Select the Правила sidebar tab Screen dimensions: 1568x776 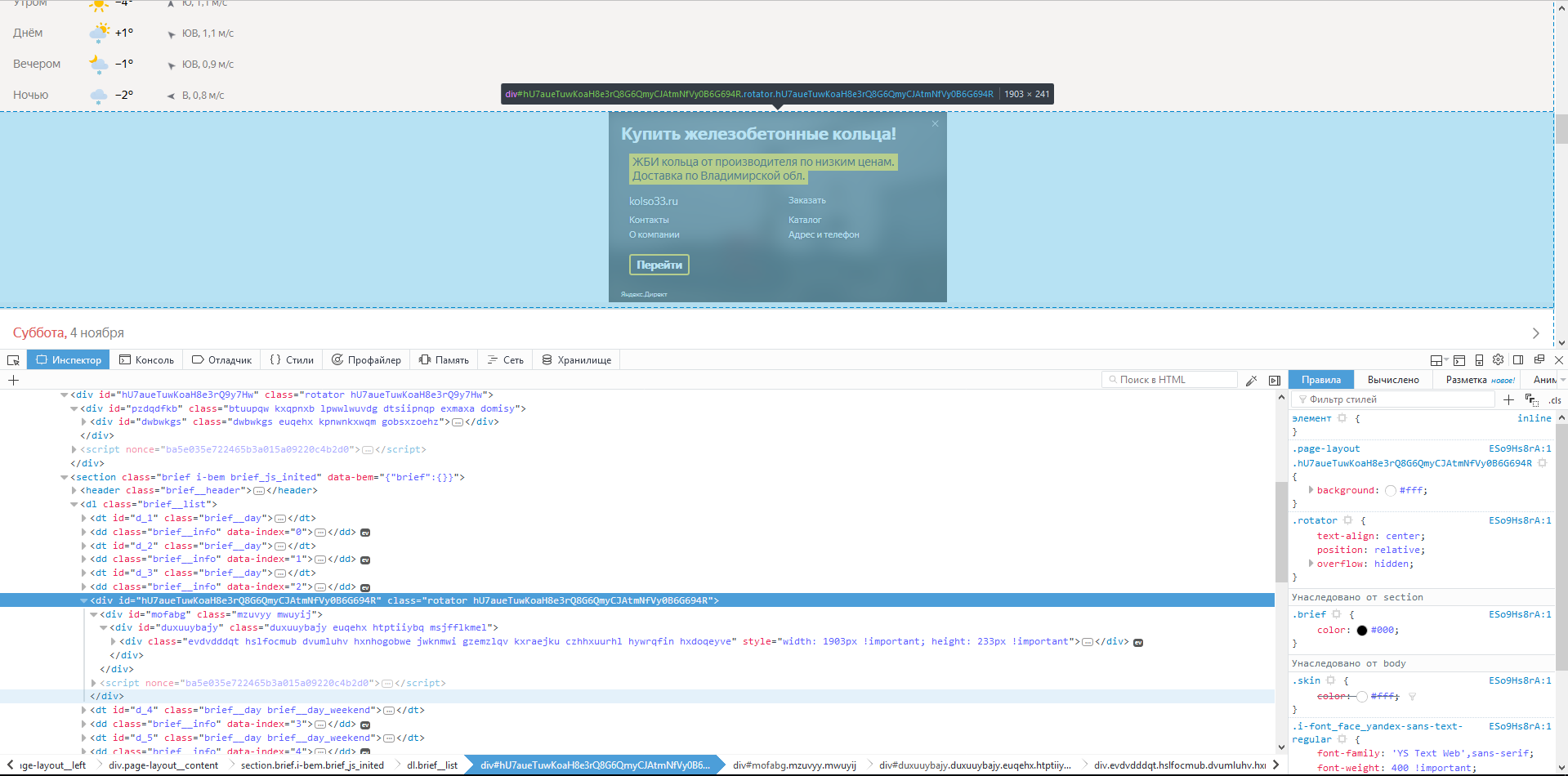pyautogui.click(x=1321, y=380)
